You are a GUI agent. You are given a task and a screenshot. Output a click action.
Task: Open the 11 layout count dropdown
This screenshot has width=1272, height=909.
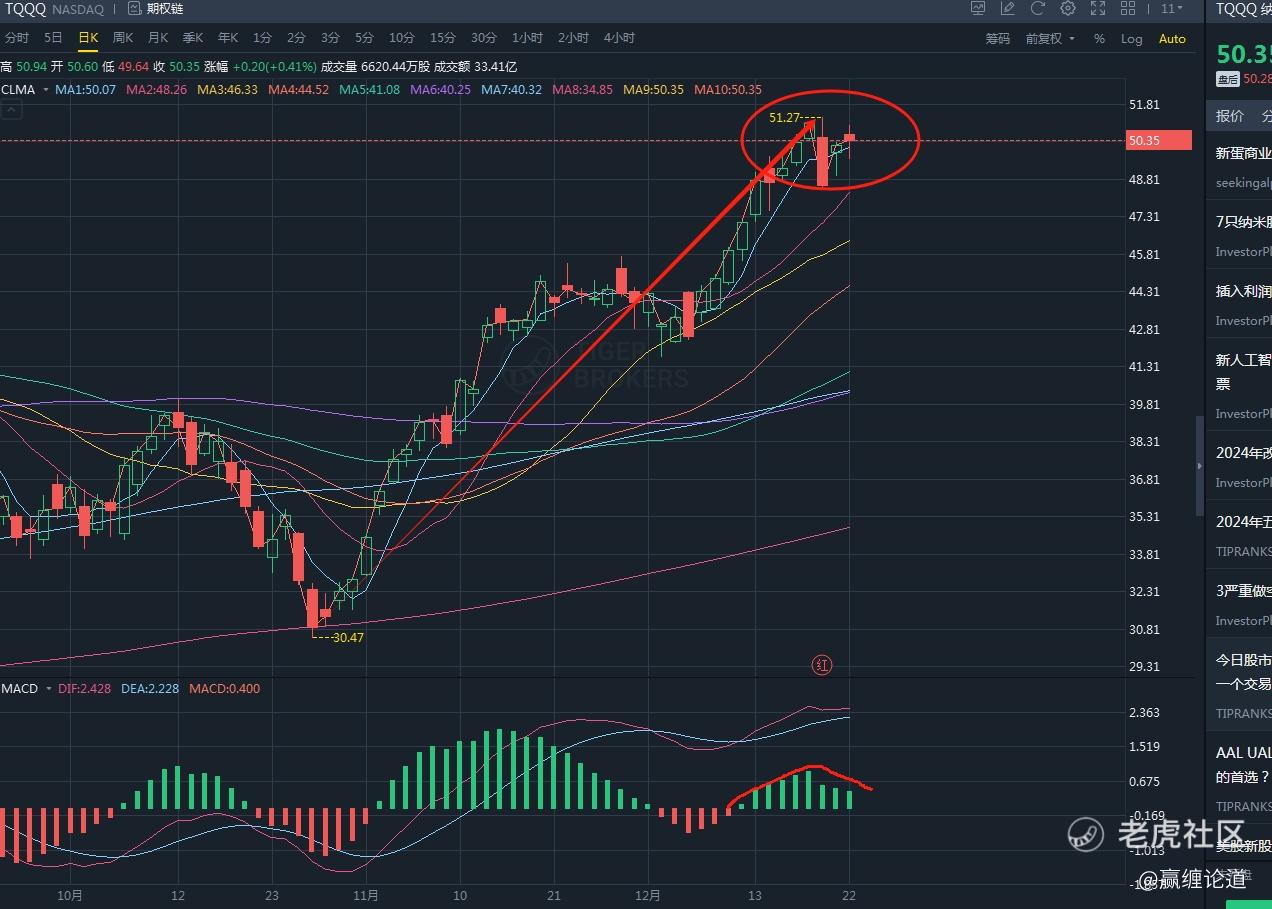1171,9
